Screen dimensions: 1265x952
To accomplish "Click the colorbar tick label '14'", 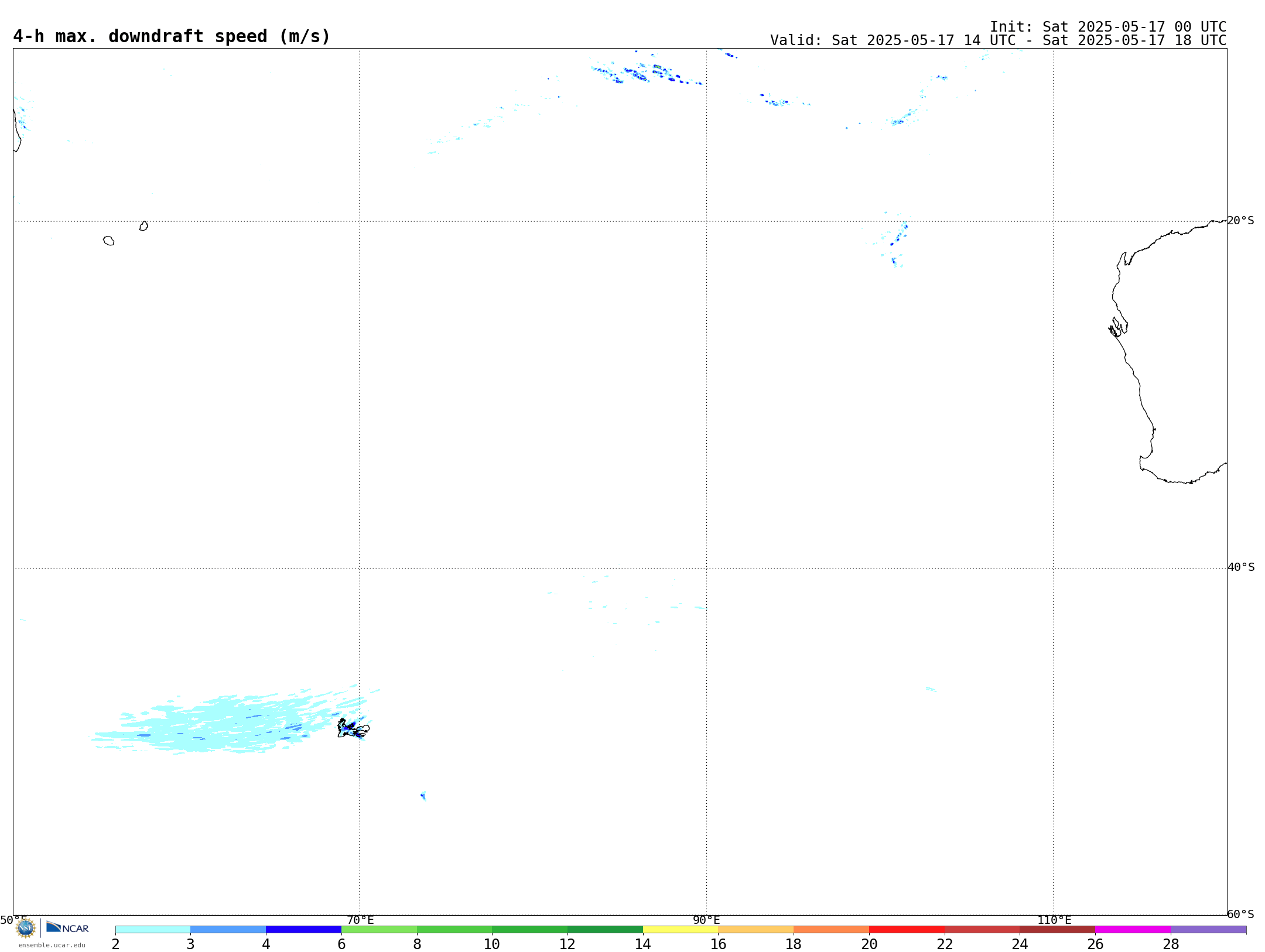I will point(643,944).
